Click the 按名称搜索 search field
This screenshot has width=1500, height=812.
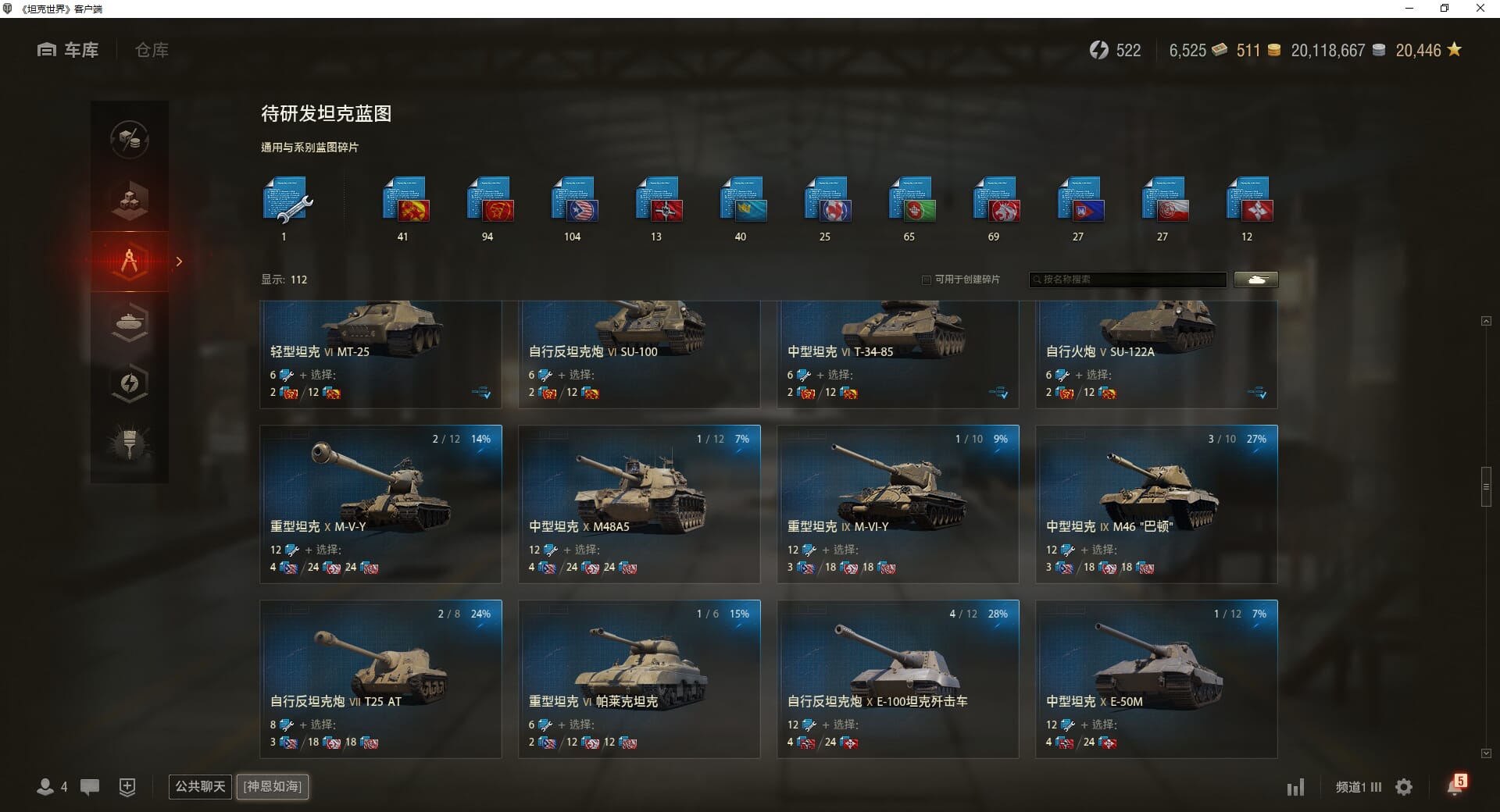pos(1128,280)
